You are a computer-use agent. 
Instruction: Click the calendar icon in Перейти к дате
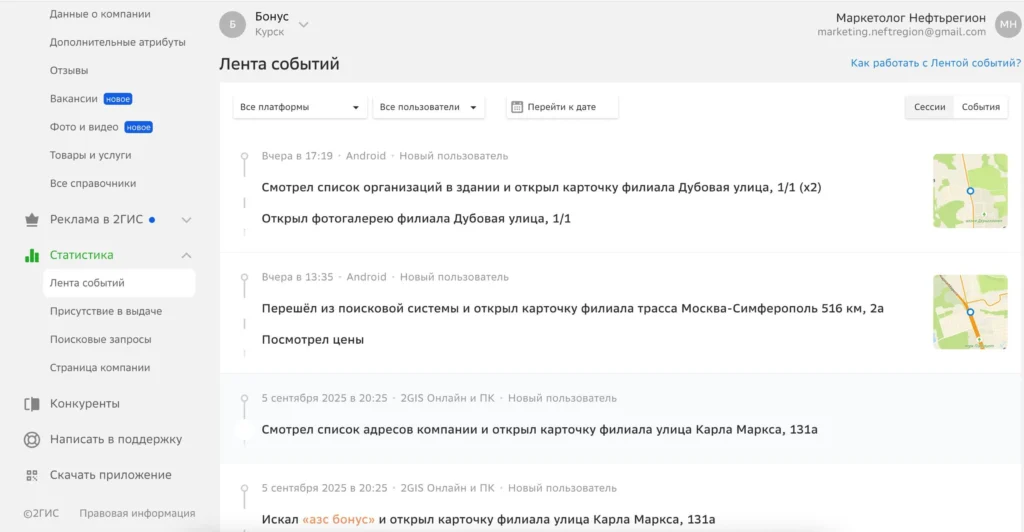click(x=517, y=106)
